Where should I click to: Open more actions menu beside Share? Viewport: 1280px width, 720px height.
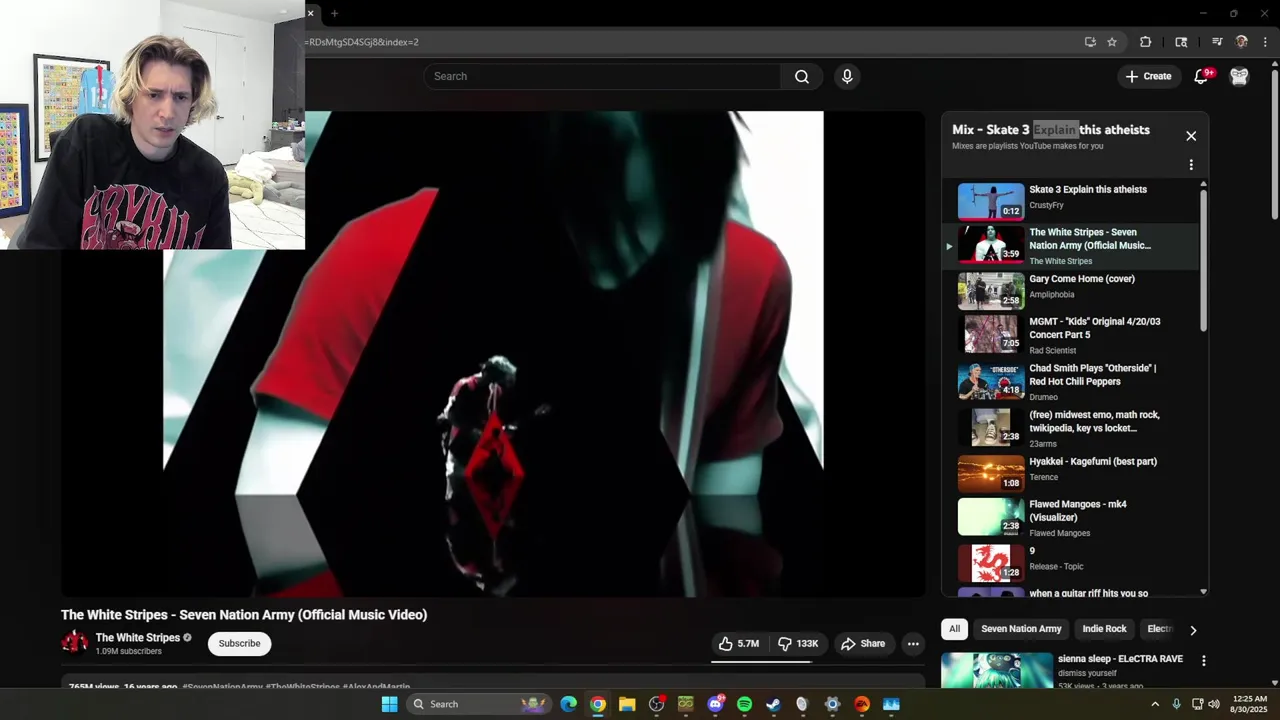point(913,644)
